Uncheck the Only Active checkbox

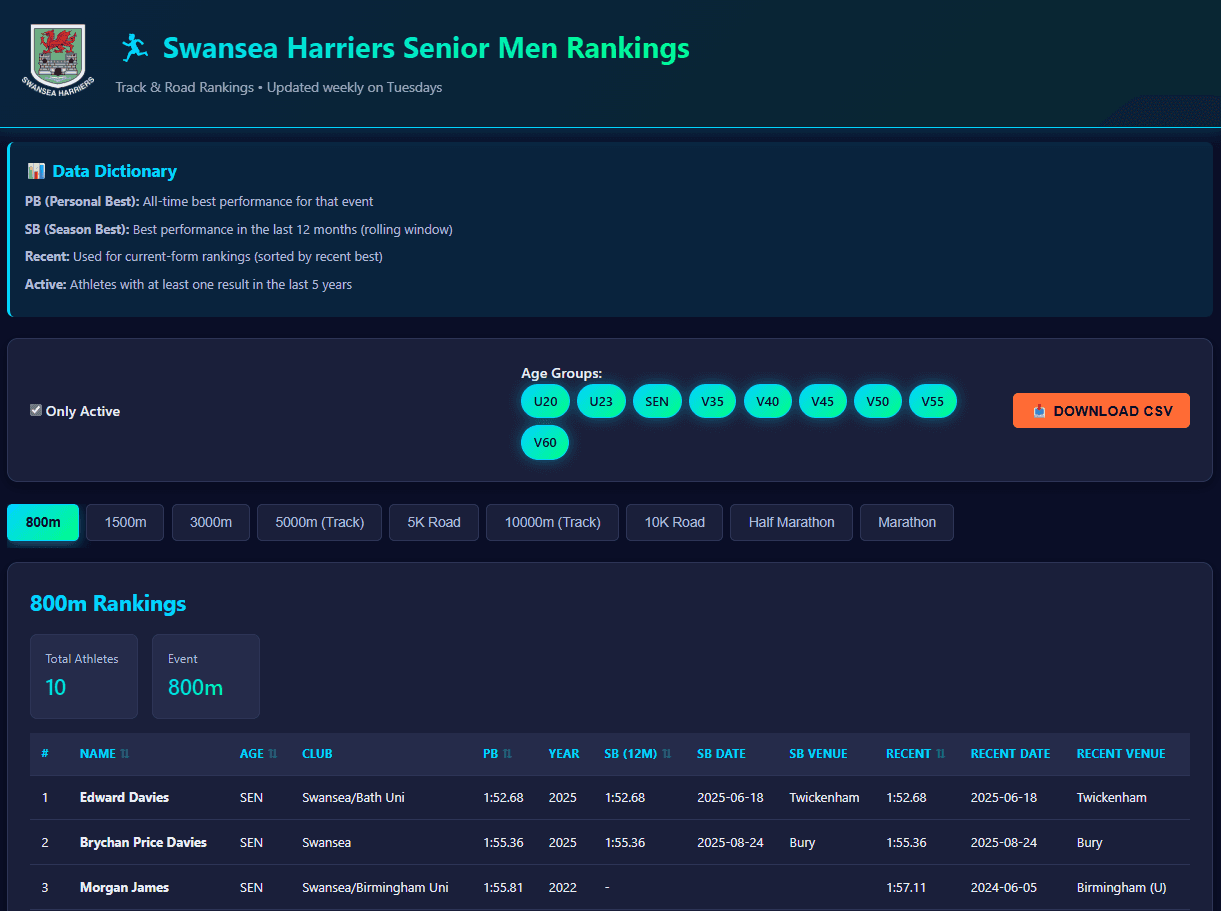[x=36, y=410]
